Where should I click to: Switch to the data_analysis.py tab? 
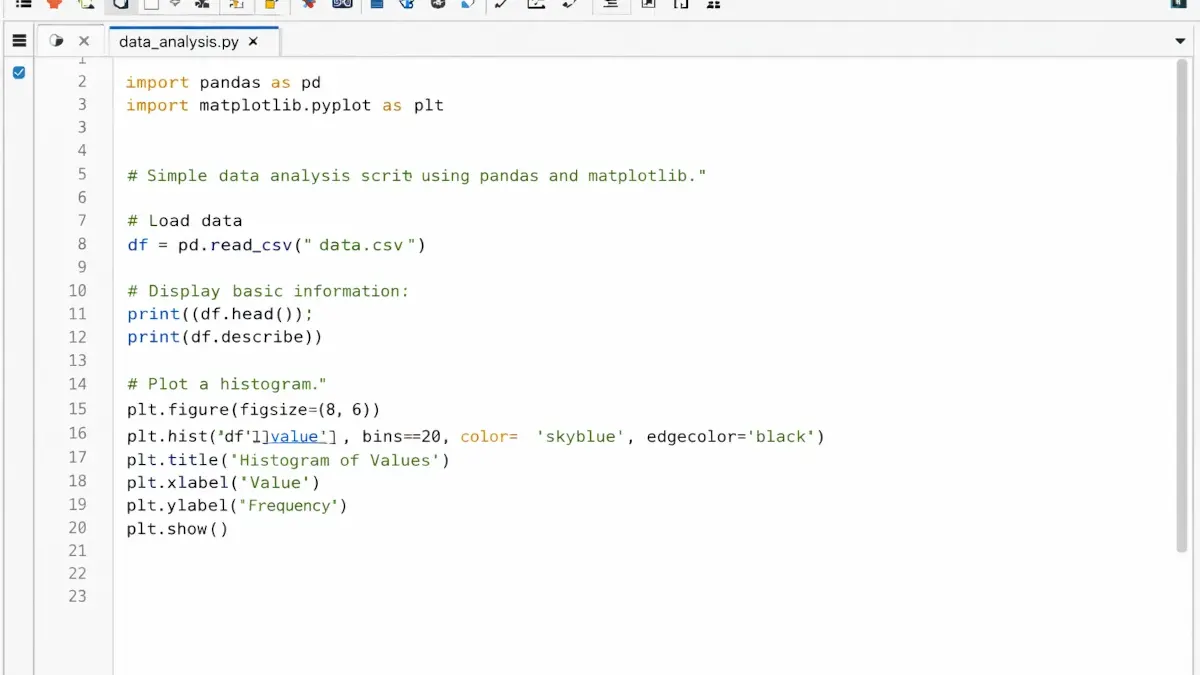pos(180,42)
